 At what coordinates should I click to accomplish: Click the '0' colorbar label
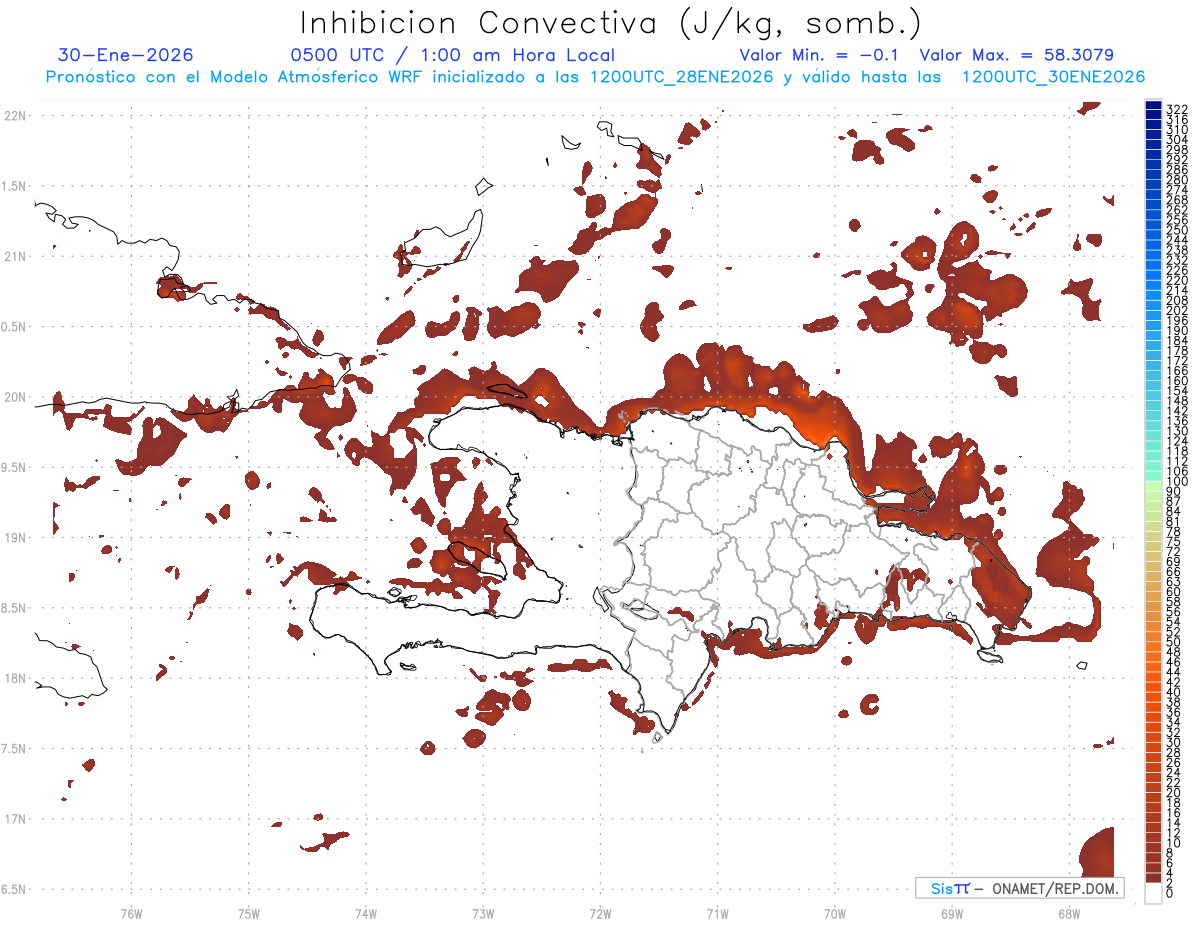point(1169,891)
